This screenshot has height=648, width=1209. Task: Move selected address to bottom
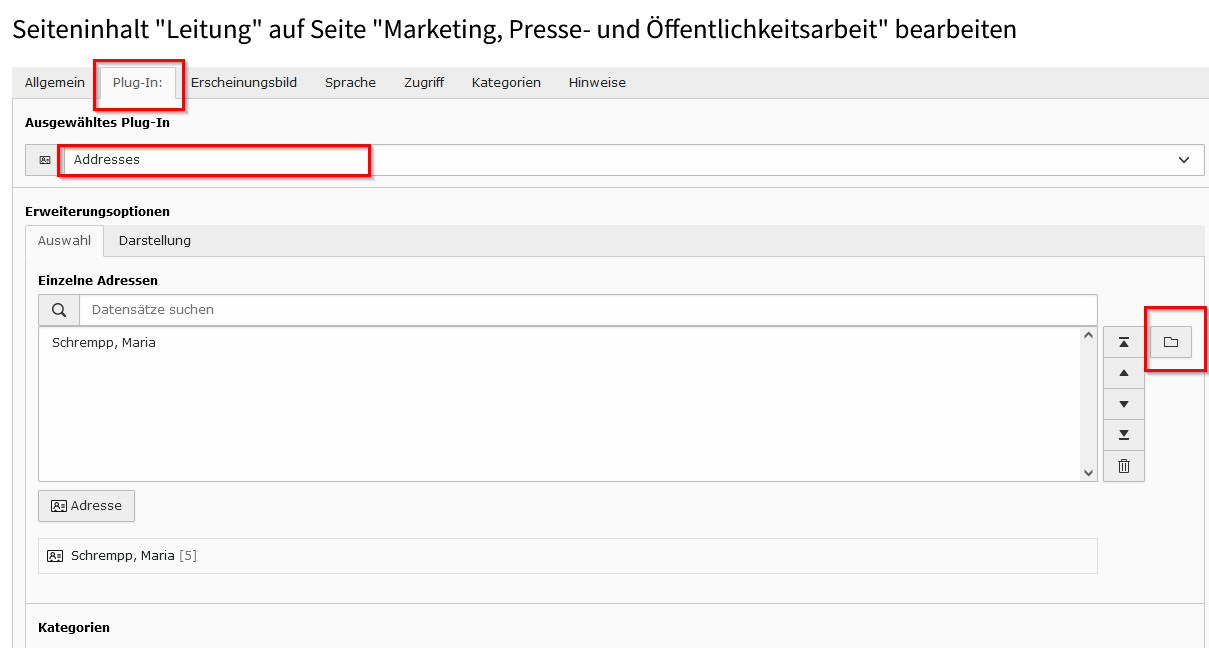click(1124, 435)
